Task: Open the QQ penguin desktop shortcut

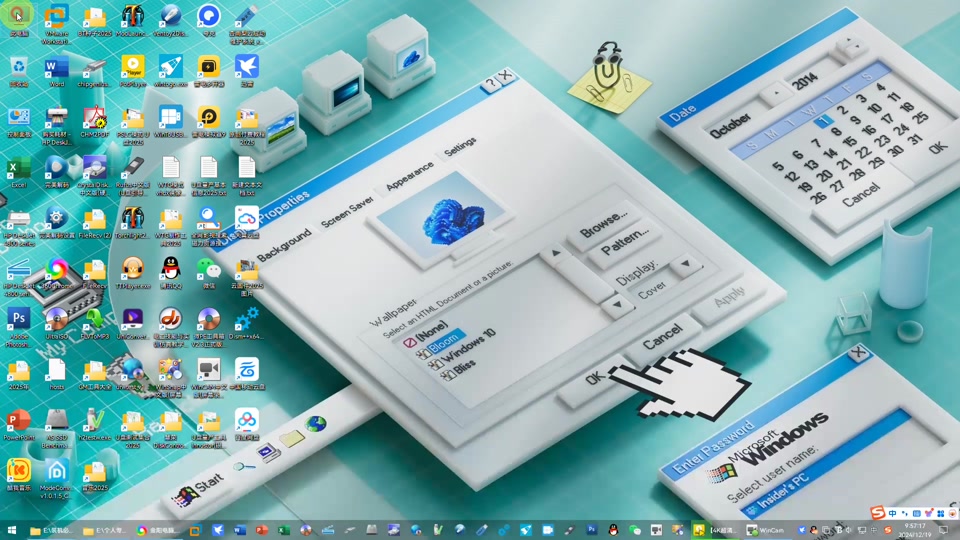Action: point(171,274)
